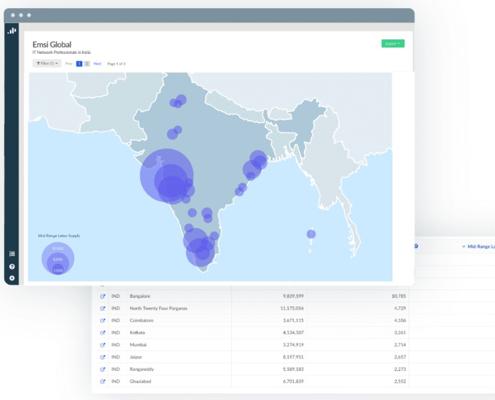
Task: Click the Emsi Global page title
Action: pos(52,44)
